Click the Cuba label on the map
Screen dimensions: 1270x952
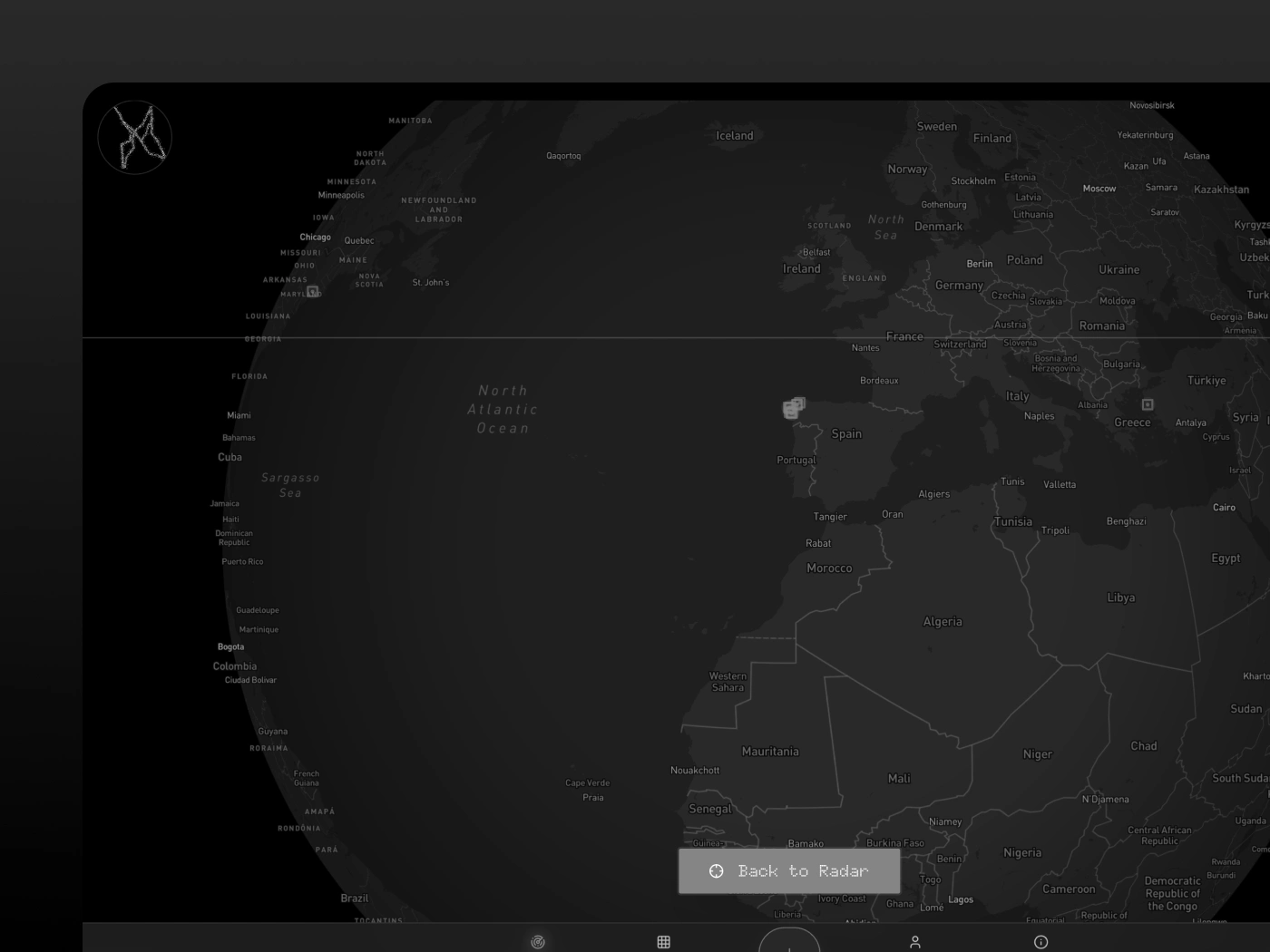tap(230, 457)
